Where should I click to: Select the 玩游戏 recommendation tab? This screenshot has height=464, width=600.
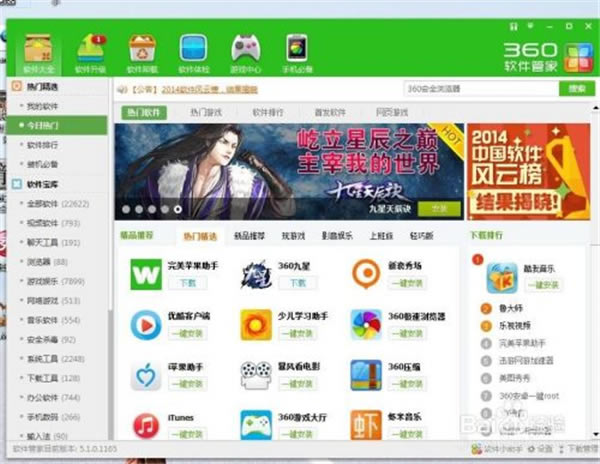pyautogui.click(x=293, y=236)
